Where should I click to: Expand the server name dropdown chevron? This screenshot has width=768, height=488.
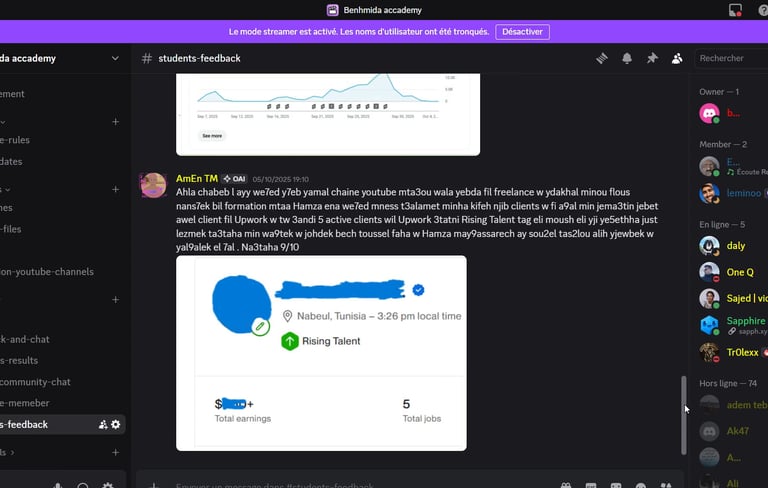click(115, 58)
